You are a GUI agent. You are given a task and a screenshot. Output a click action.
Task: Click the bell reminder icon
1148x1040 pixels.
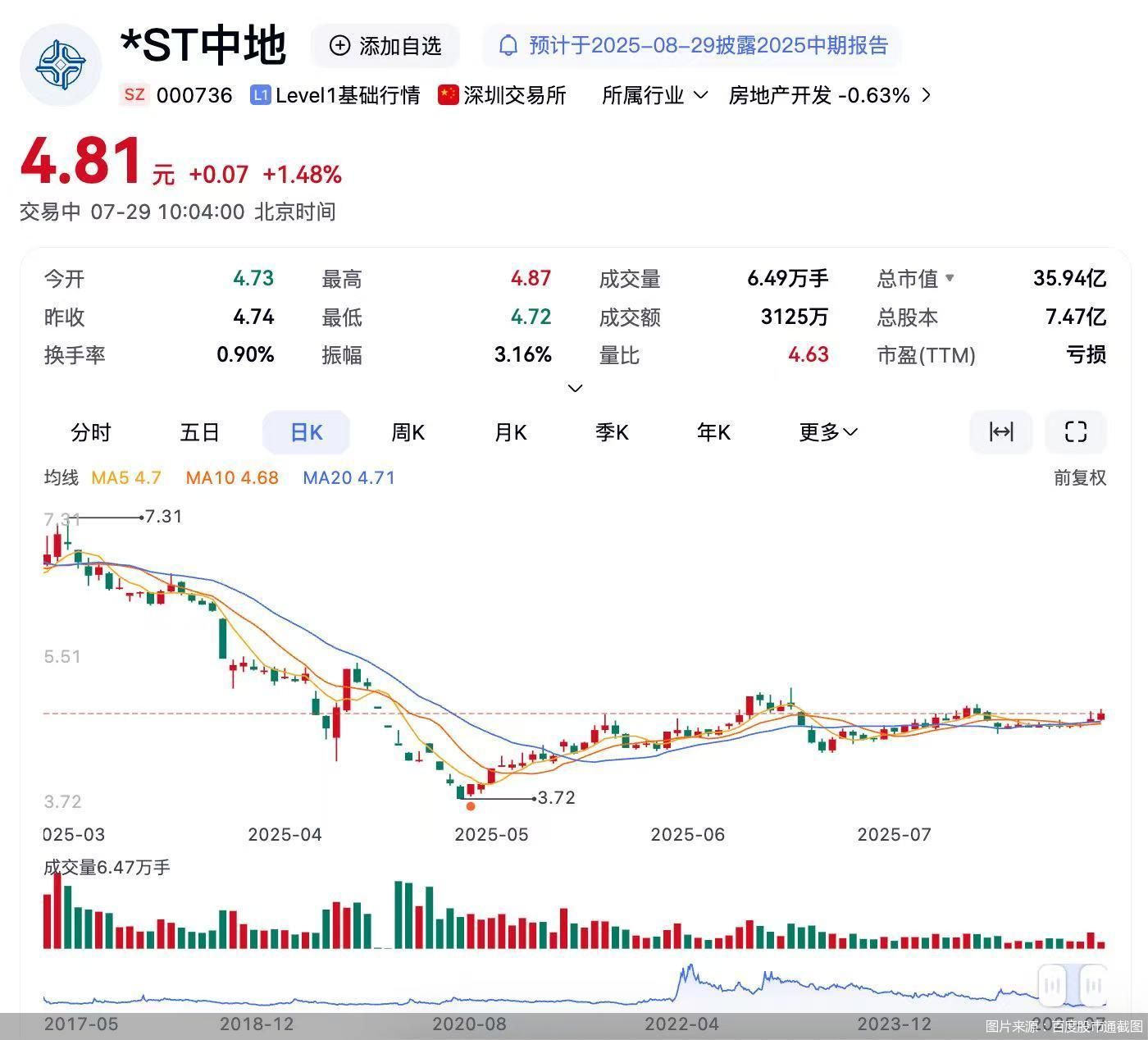pos(508,45)
